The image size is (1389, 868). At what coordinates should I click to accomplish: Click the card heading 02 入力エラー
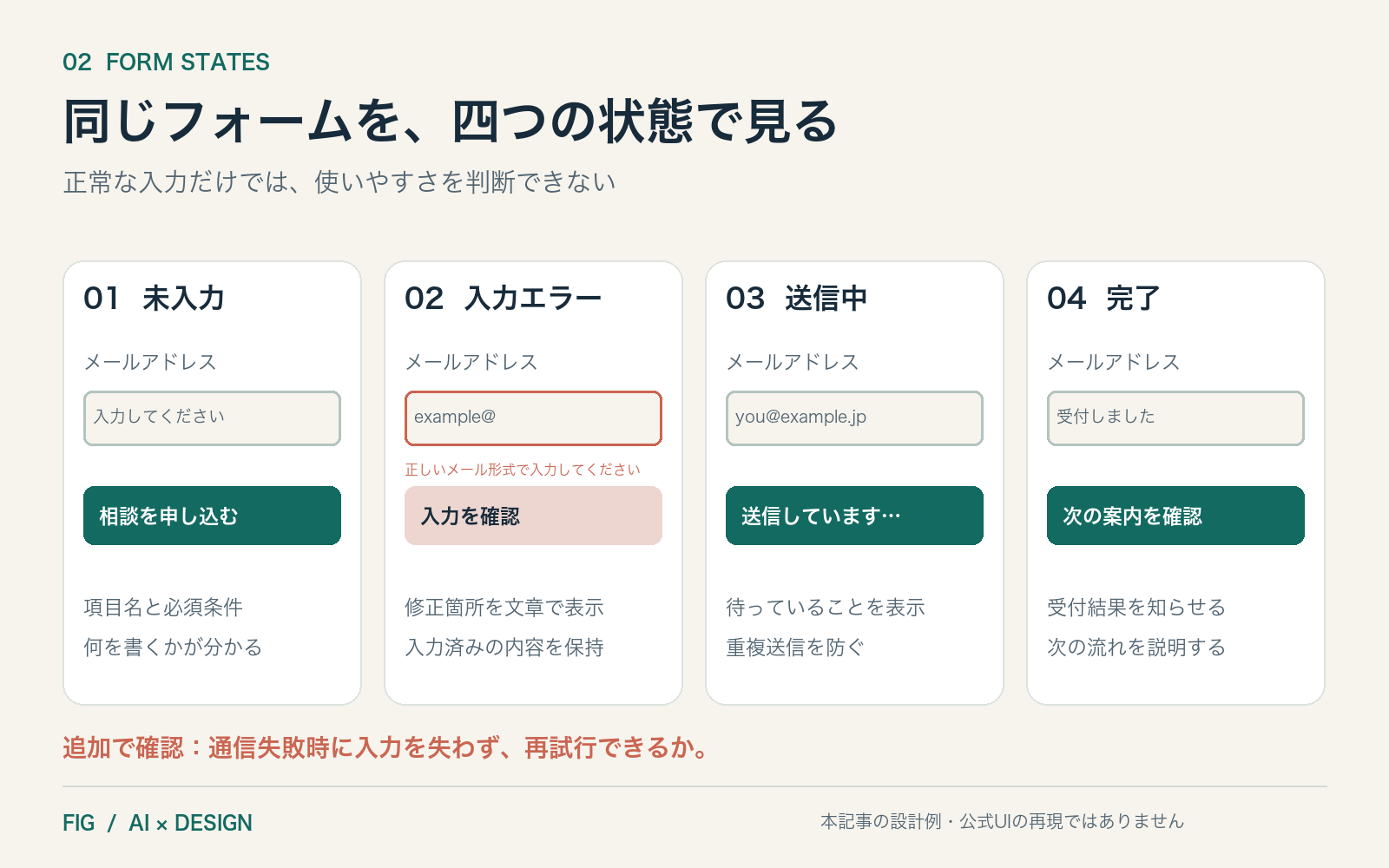click(x=503, y=299)
